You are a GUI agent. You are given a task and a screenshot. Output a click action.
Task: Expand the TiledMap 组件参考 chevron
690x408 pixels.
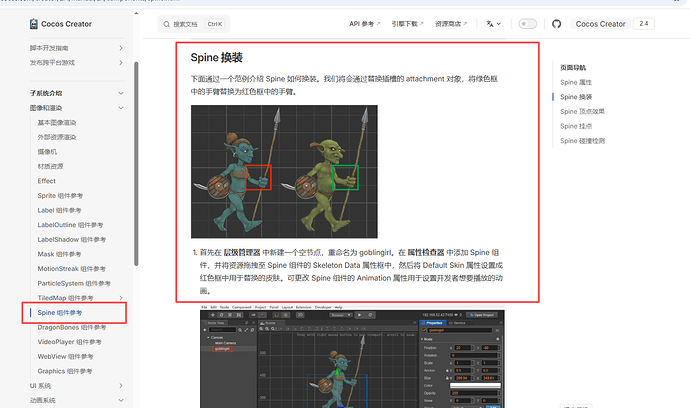(x=121, y=298)
